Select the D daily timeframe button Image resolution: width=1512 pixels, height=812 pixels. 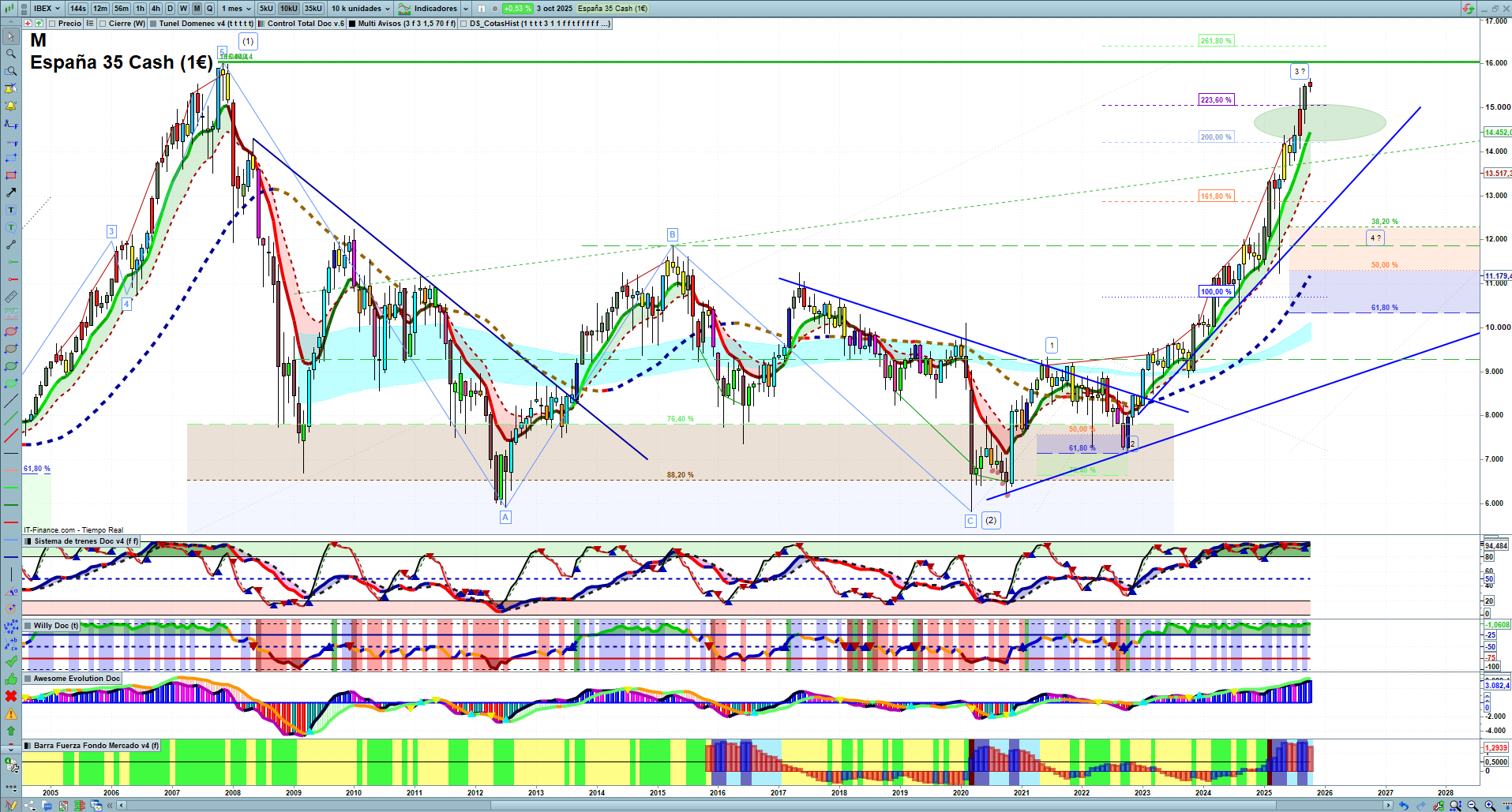(x=170, y=9)
